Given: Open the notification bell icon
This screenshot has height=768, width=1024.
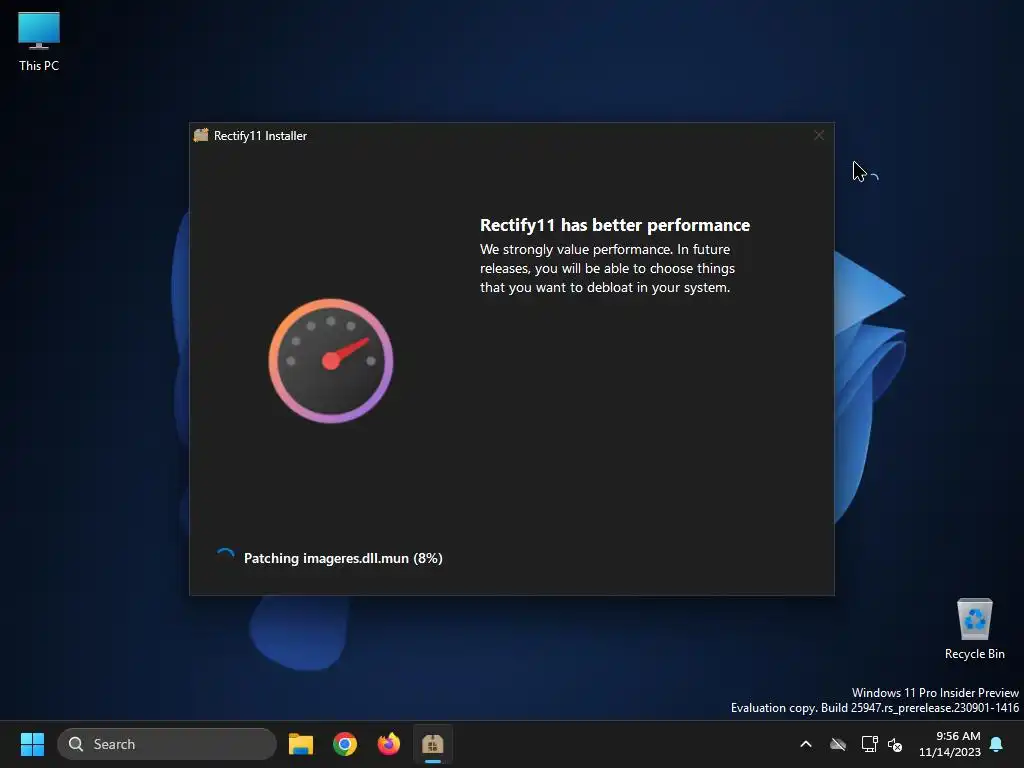Looking at the screenshot, I should [997, 744].
